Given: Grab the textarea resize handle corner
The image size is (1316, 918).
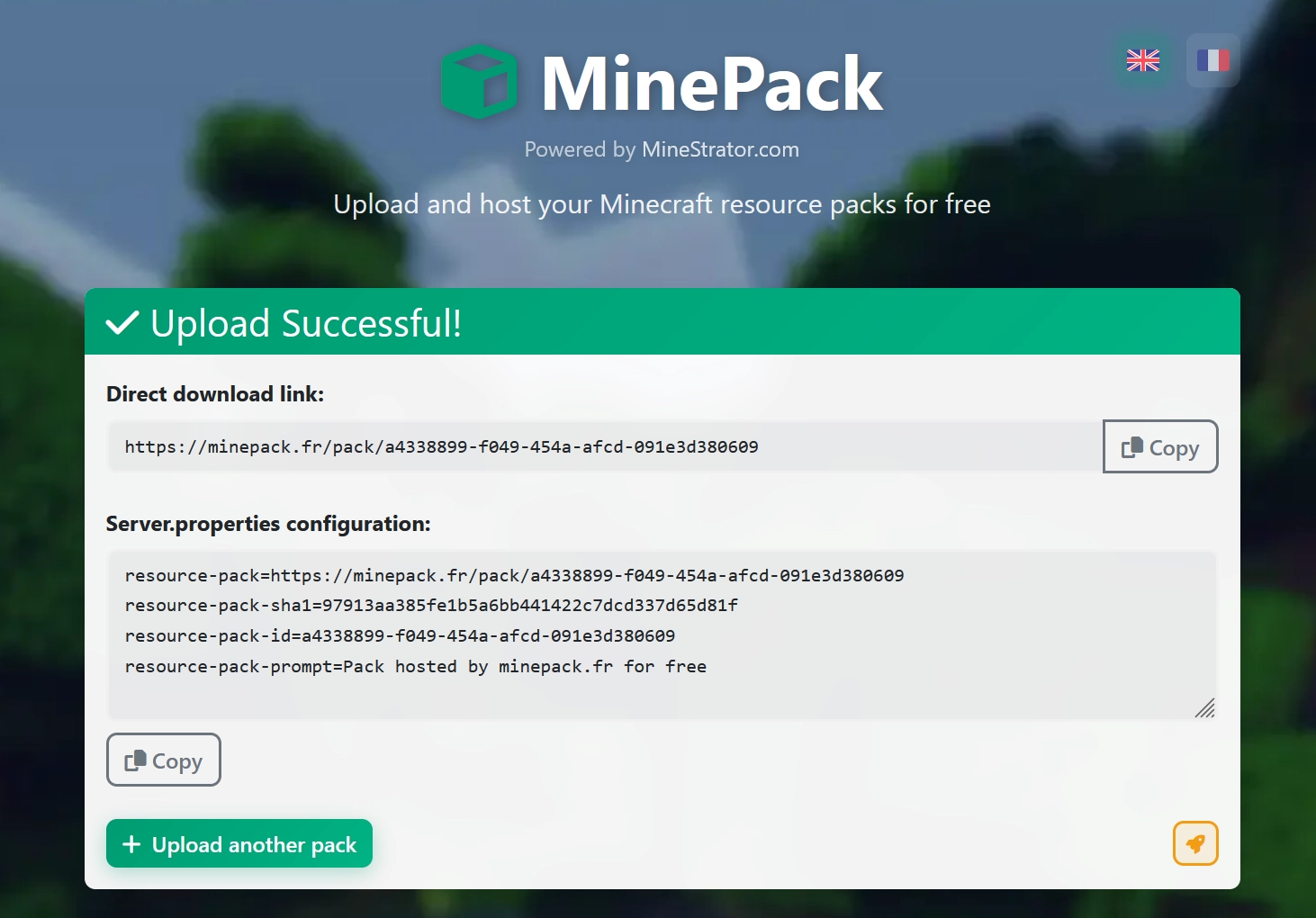Looking at the screenshot, I should click(1205, 708).
